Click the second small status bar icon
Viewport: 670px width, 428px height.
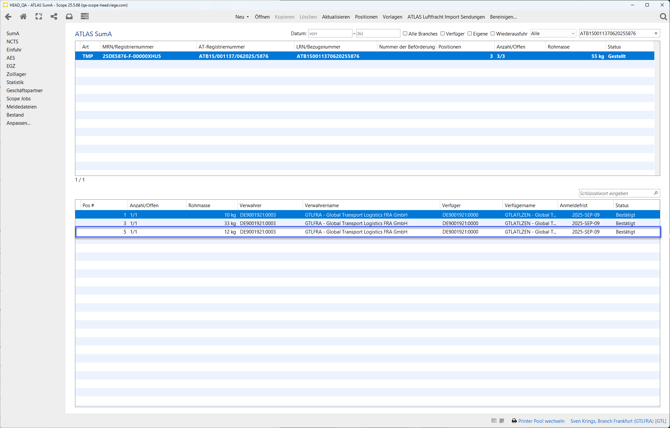(x=502, y=421)
